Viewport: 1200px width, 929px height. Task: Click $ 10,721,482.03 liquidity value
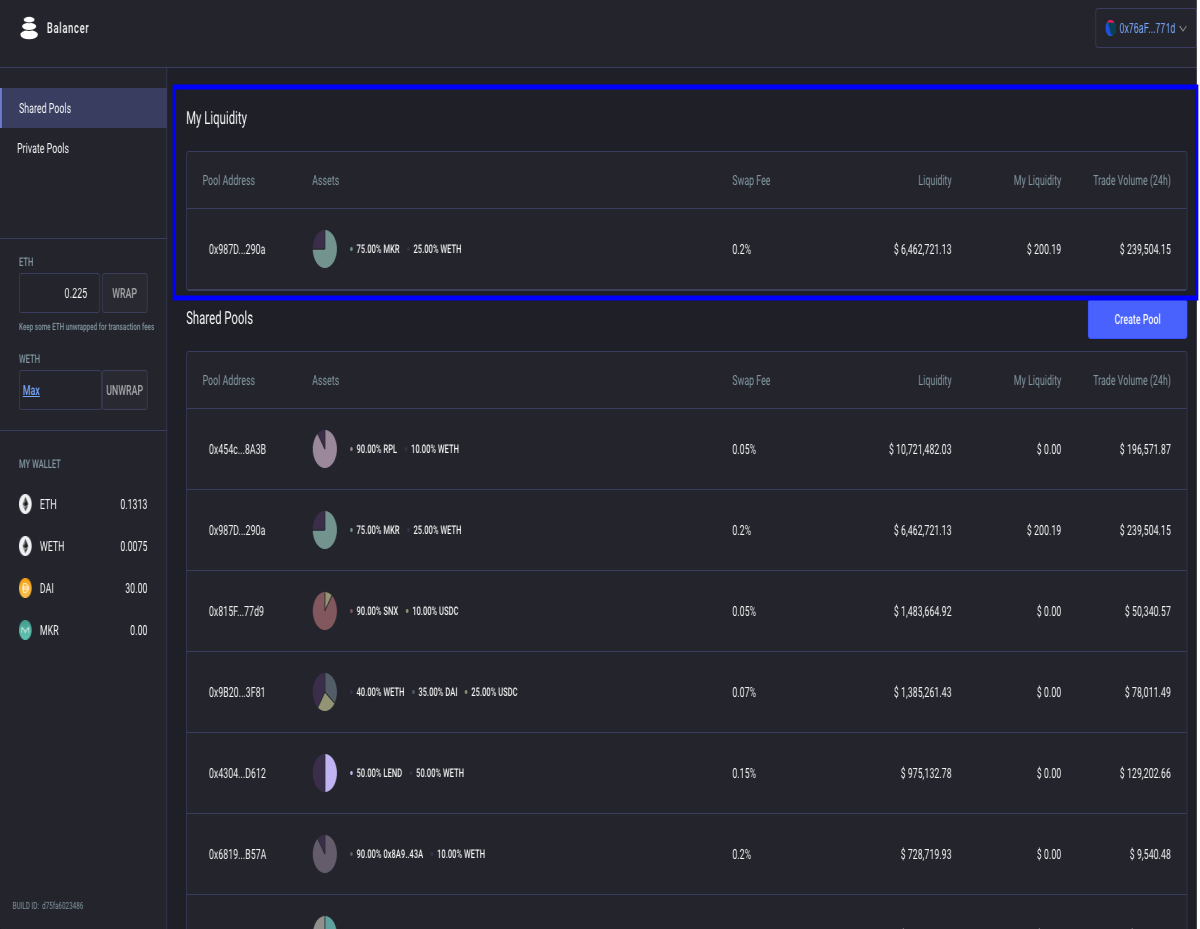point(920,450)
